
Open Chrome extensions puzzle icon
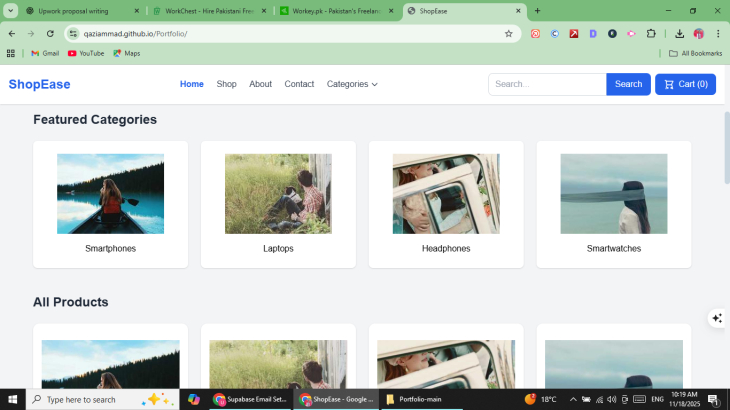[x=651, y=33]
